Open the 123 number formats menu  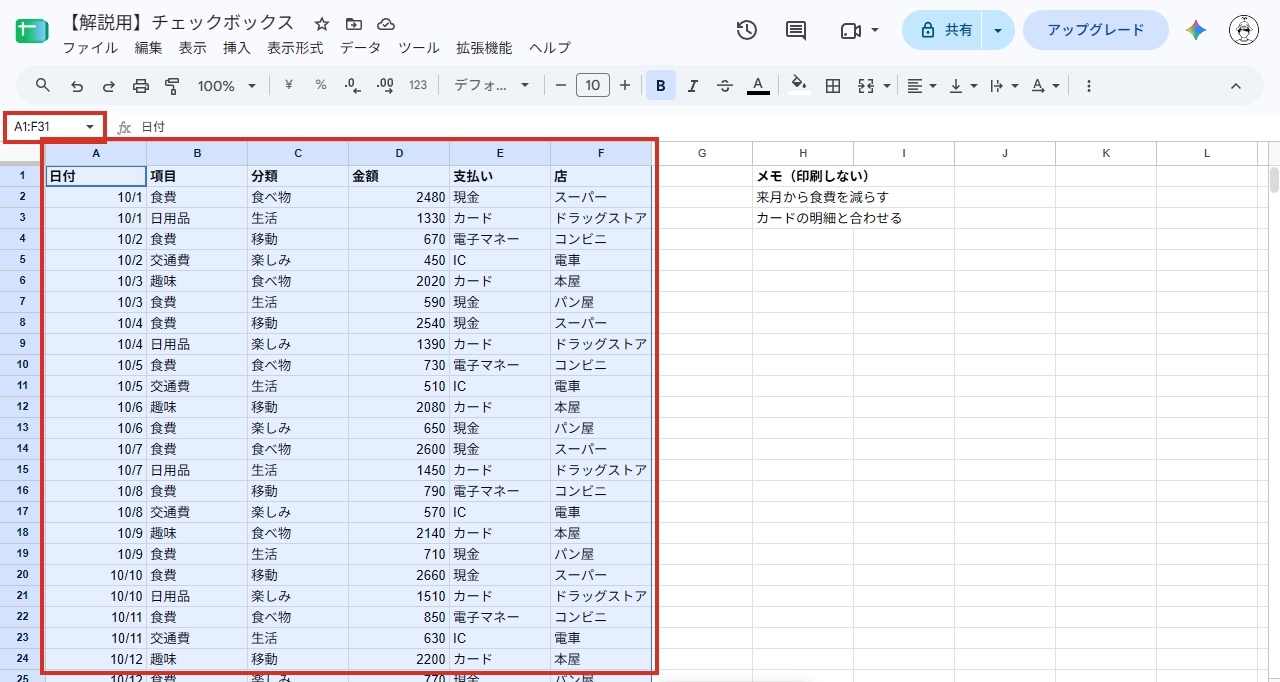(418, 86)
